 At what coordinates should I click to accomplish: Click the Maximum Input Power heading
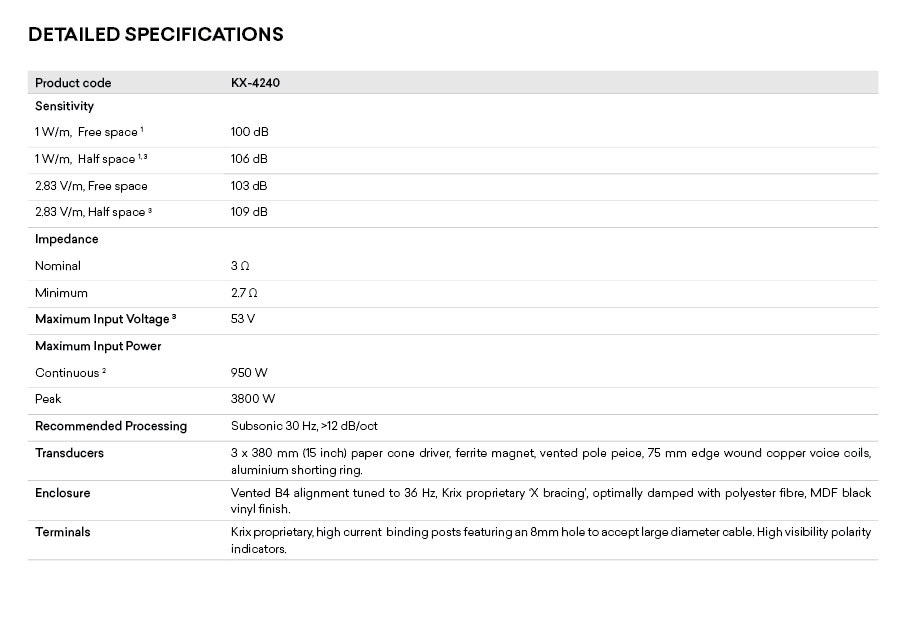point(98,346)
